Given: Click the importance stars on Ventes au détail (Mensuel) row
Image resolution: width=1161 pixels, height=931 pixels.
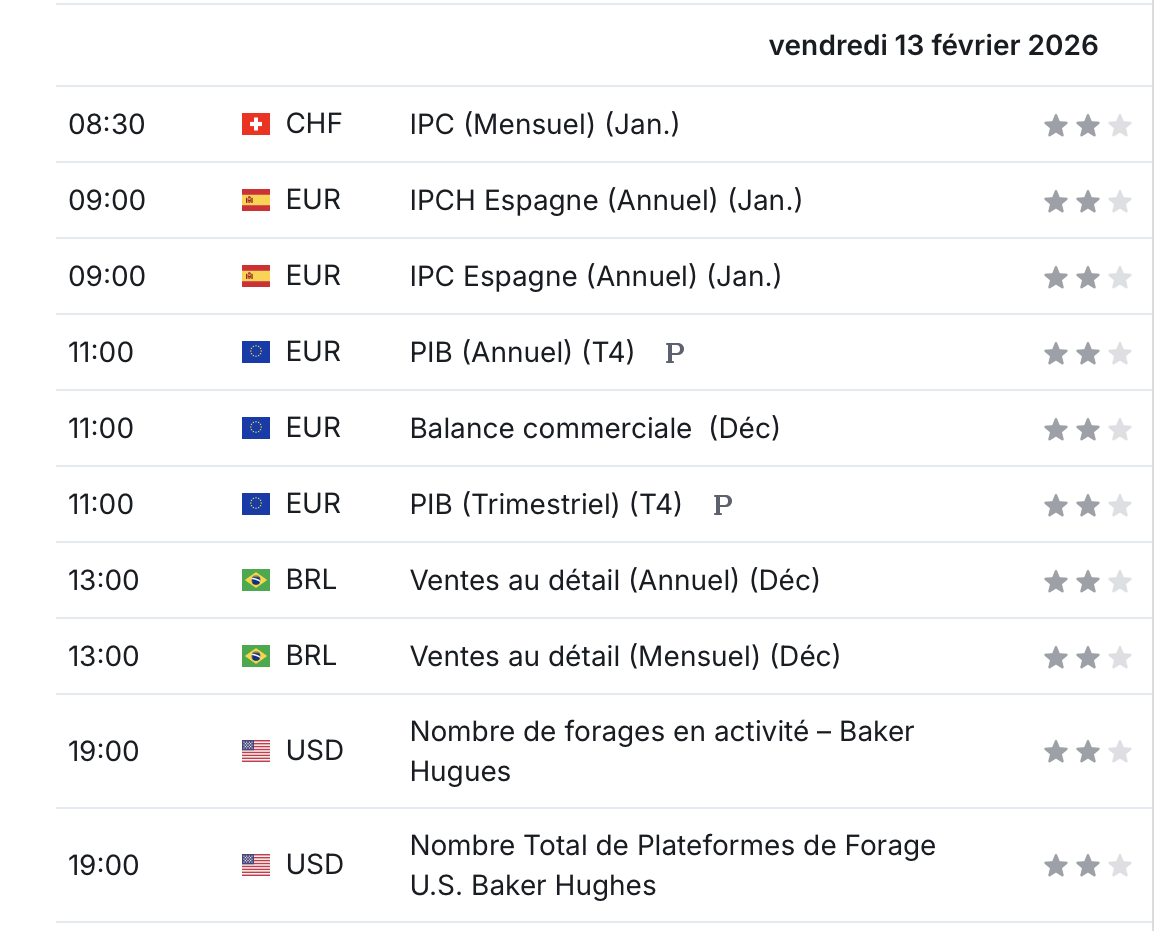Looking at the screenshot, I should [1087, 657].
